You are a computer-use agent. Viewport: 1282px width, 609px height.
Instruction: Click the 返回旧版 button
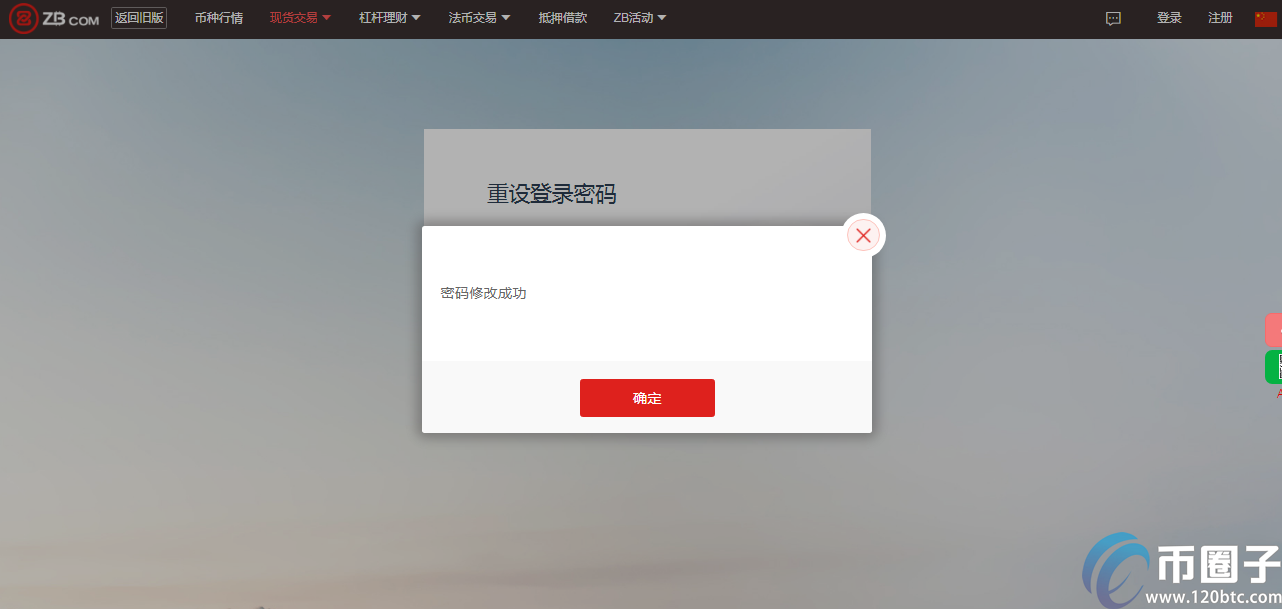click(139, 18)
